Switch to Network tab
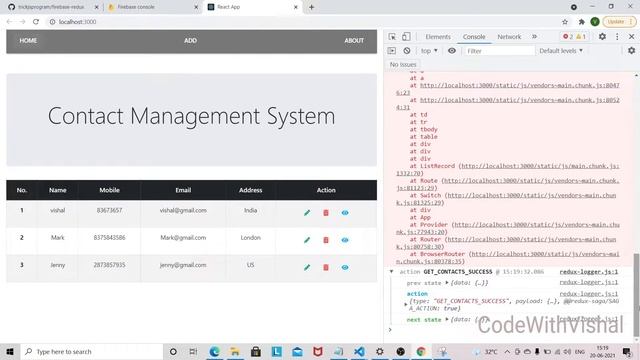 [509, 37]
